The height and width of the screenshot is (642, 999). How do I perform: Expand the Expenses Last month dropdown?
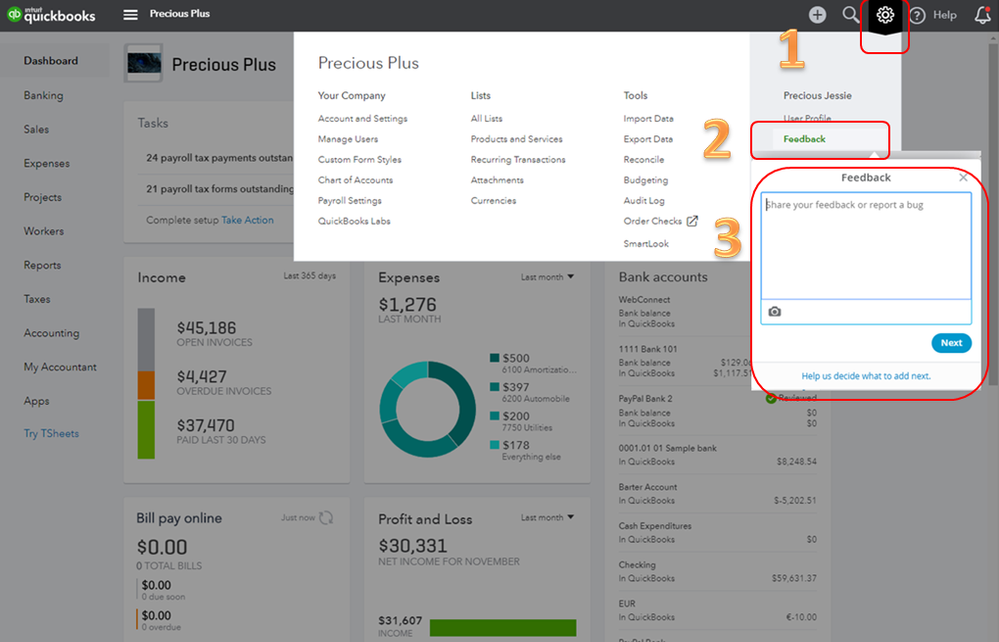547,277
